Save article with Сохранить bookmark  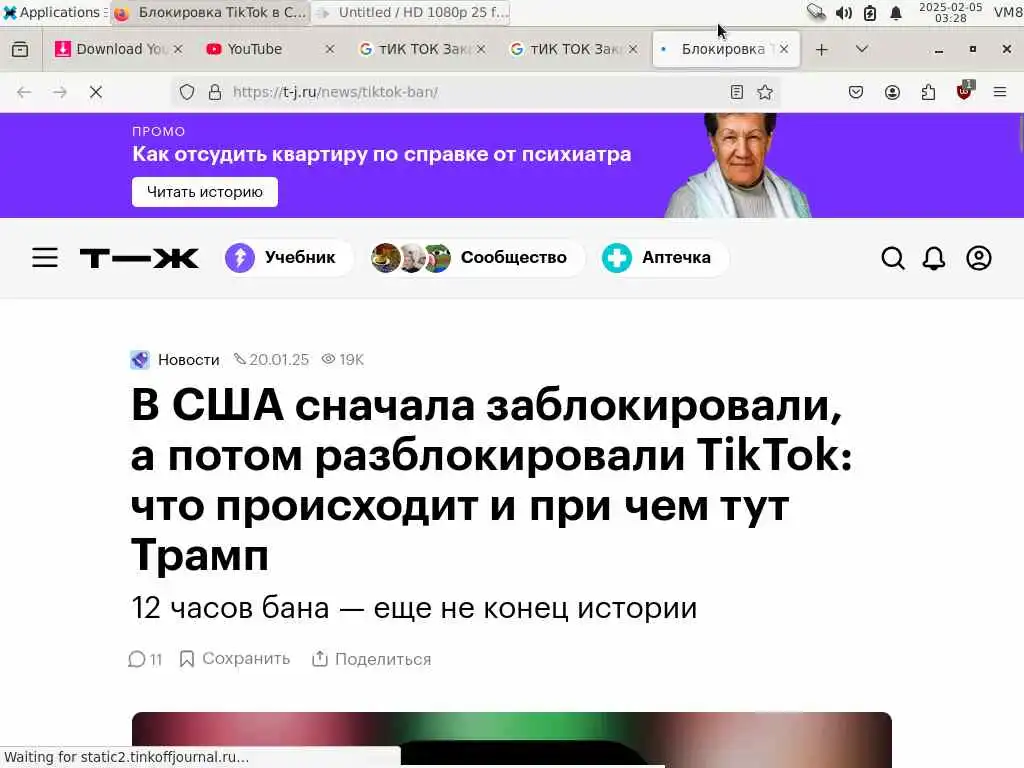[x=234, y=659]
